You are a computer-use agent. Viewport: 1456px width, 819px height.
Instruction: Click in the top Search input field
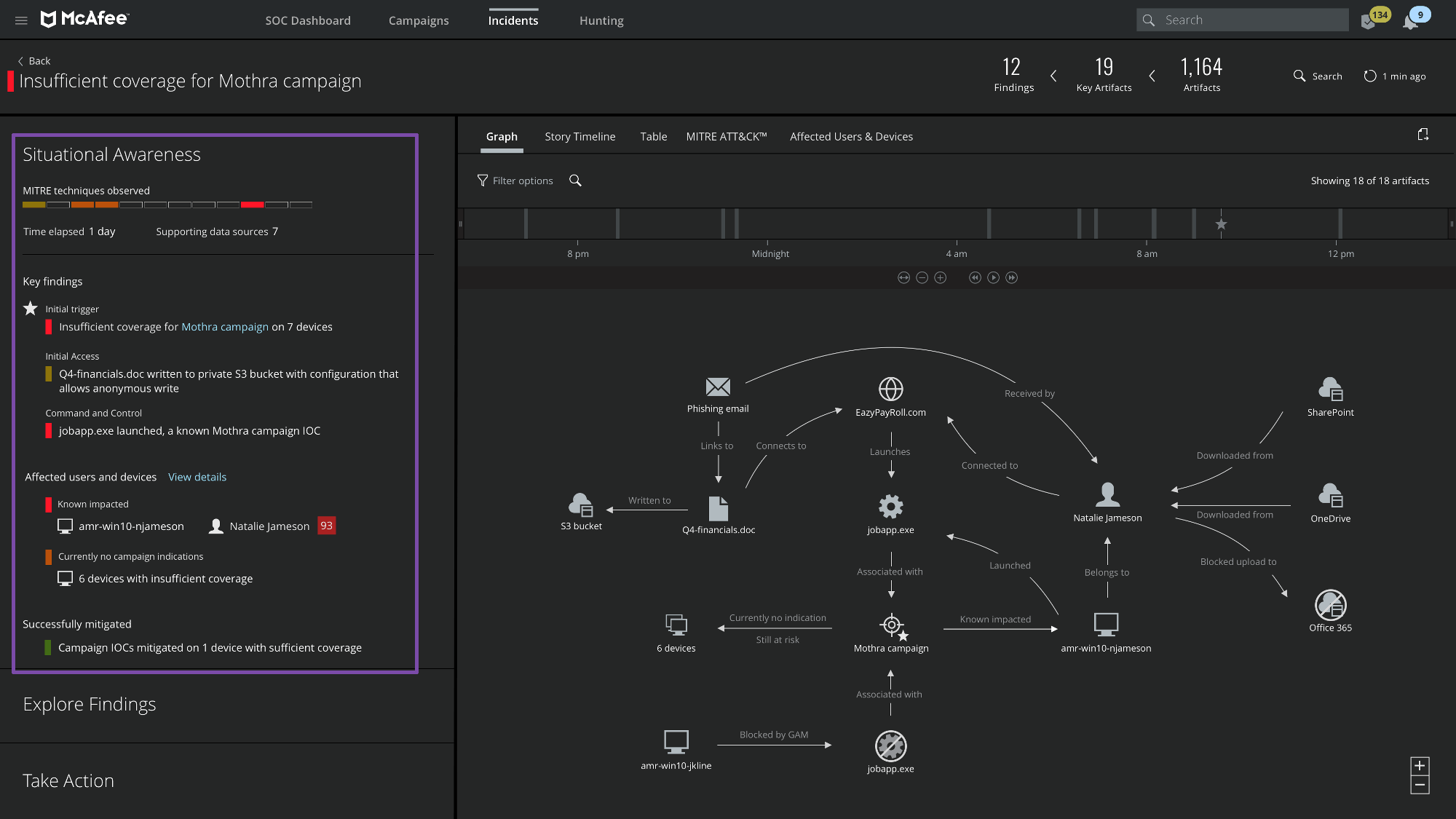pyautogui.click(x=1243, y=20)
